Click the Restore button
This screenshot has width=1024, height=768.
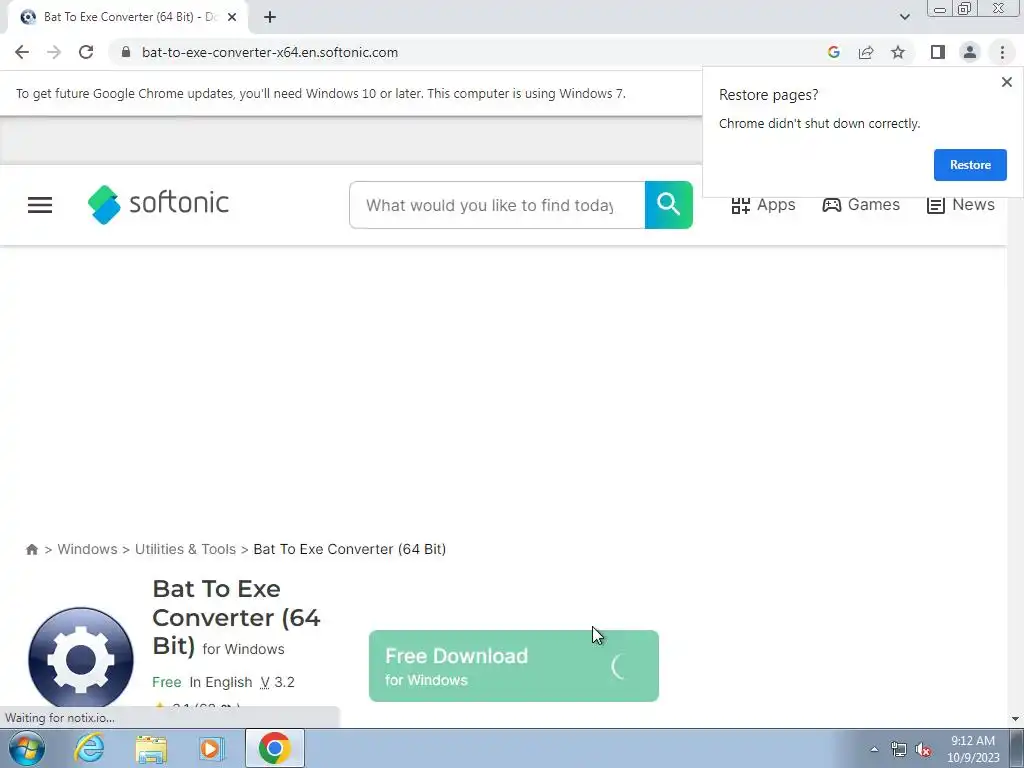point(970,165)
